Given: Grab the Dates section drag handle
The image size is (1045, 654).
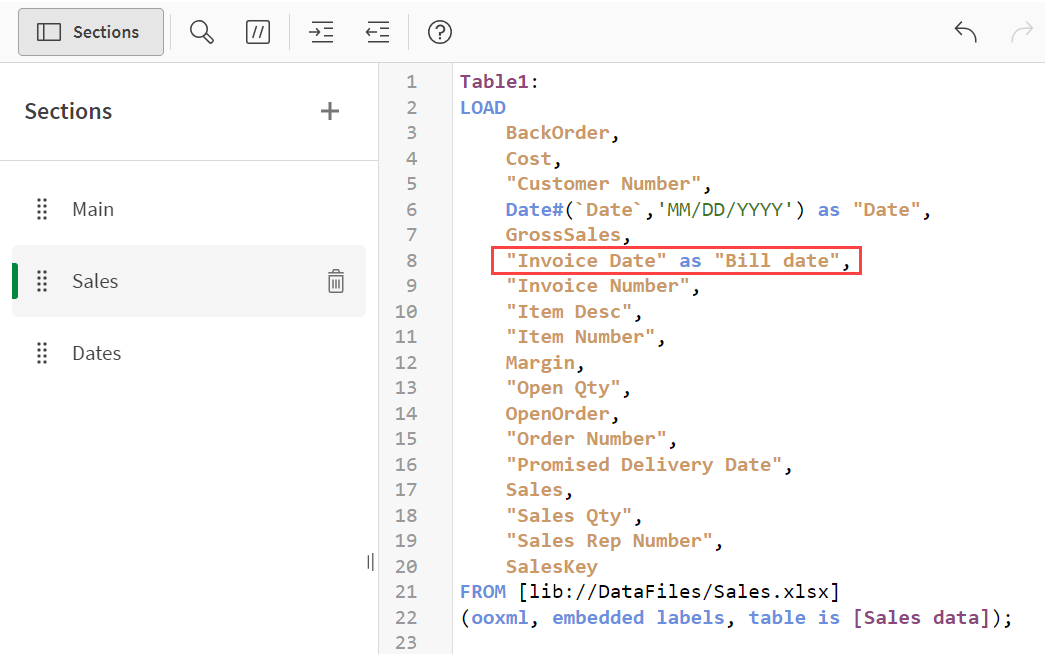Looking at the screenshot, I should tap(42, 353).
